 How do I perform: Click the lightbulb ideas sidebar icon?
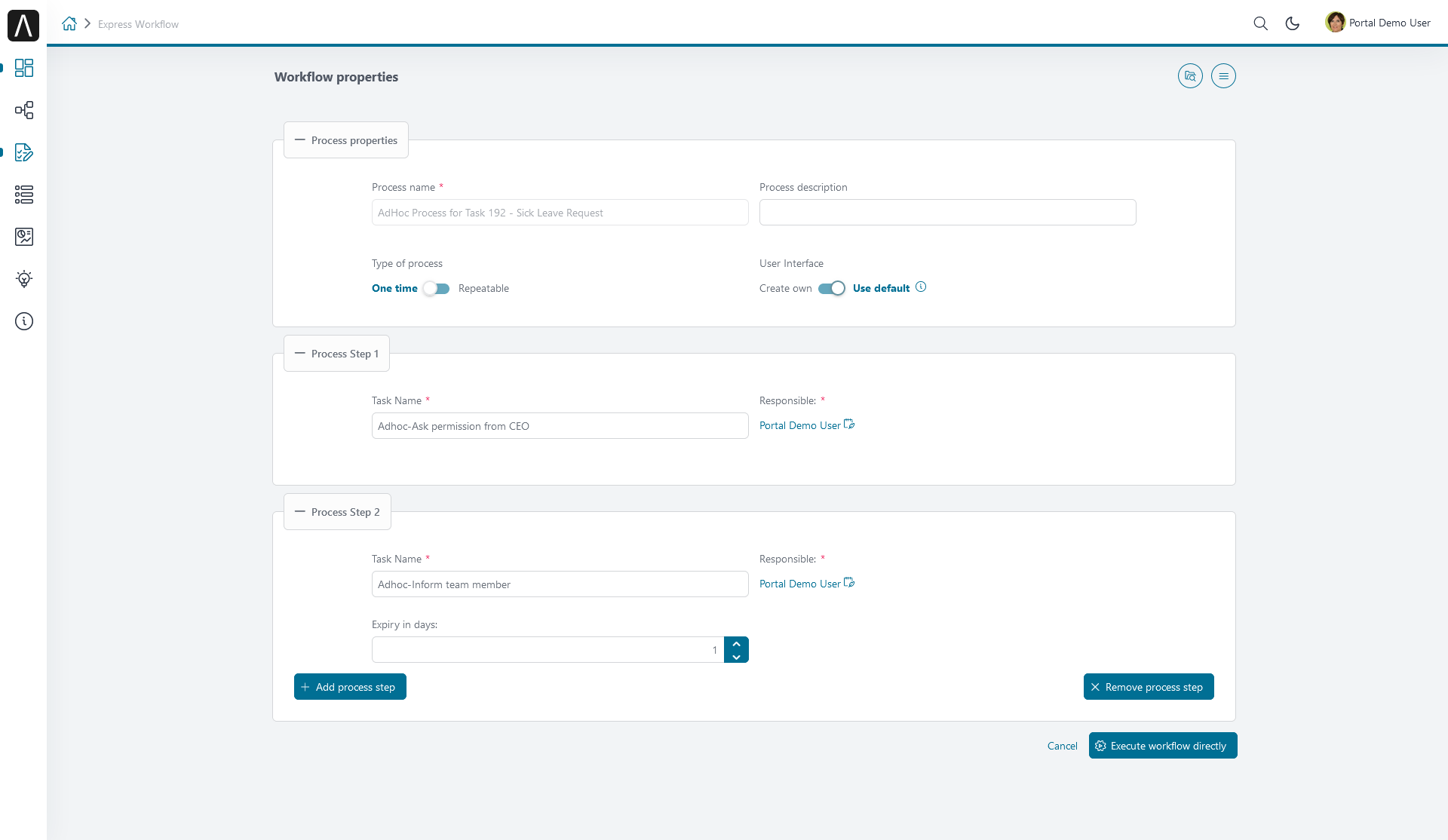(x=24, y=279)
